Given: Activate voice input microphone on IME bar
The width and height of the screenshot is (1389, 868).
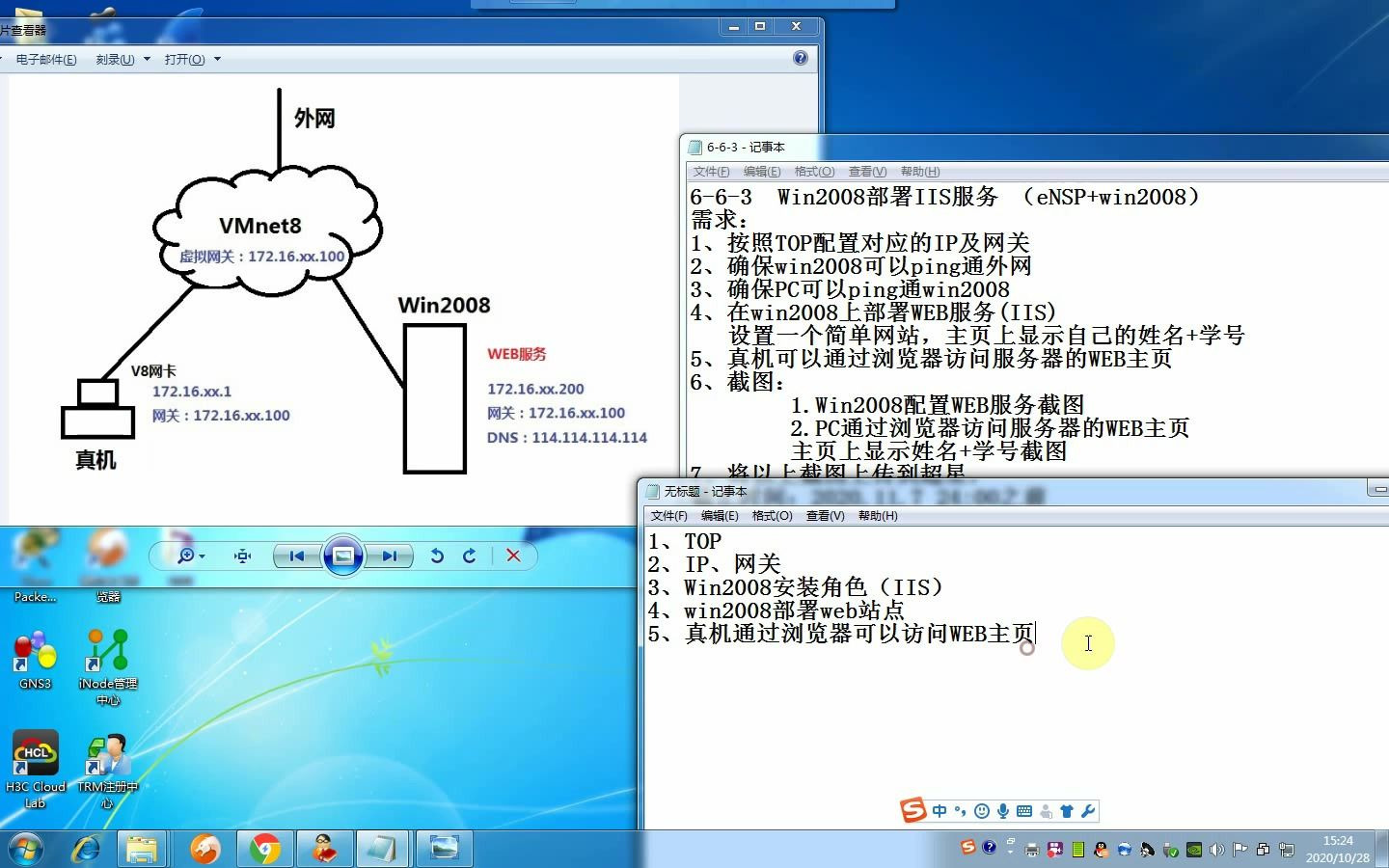Looking at the screenshot, I should (x=1003, y=811).
